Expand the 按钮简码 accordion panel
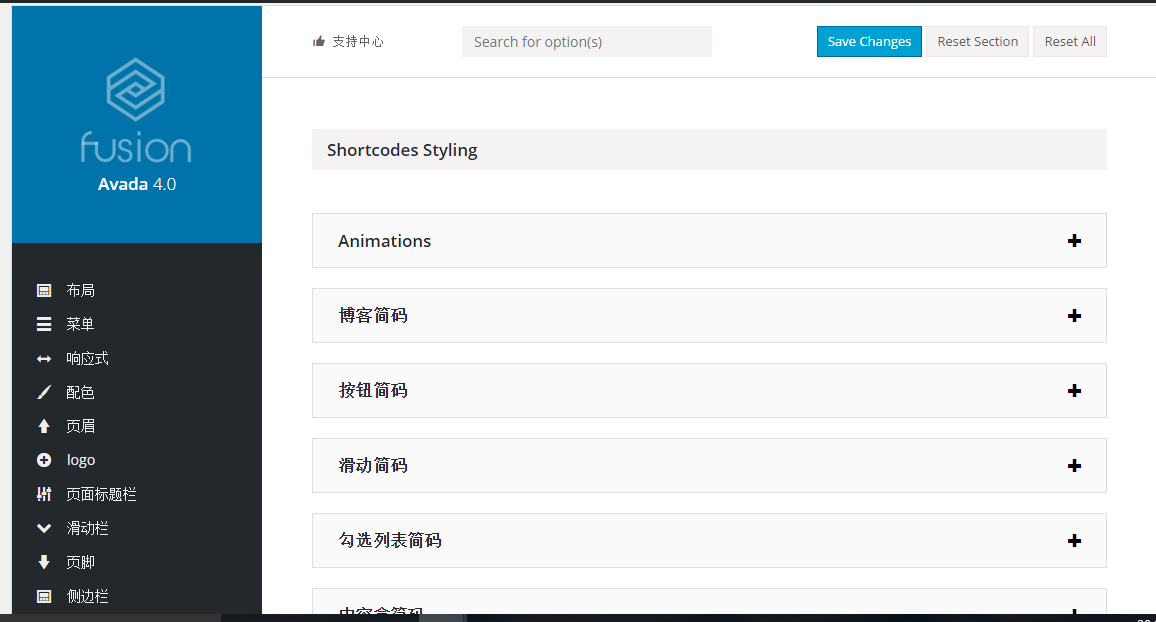The width and height of the screenshot is (1156, 622). click(x=1074, y=391)
